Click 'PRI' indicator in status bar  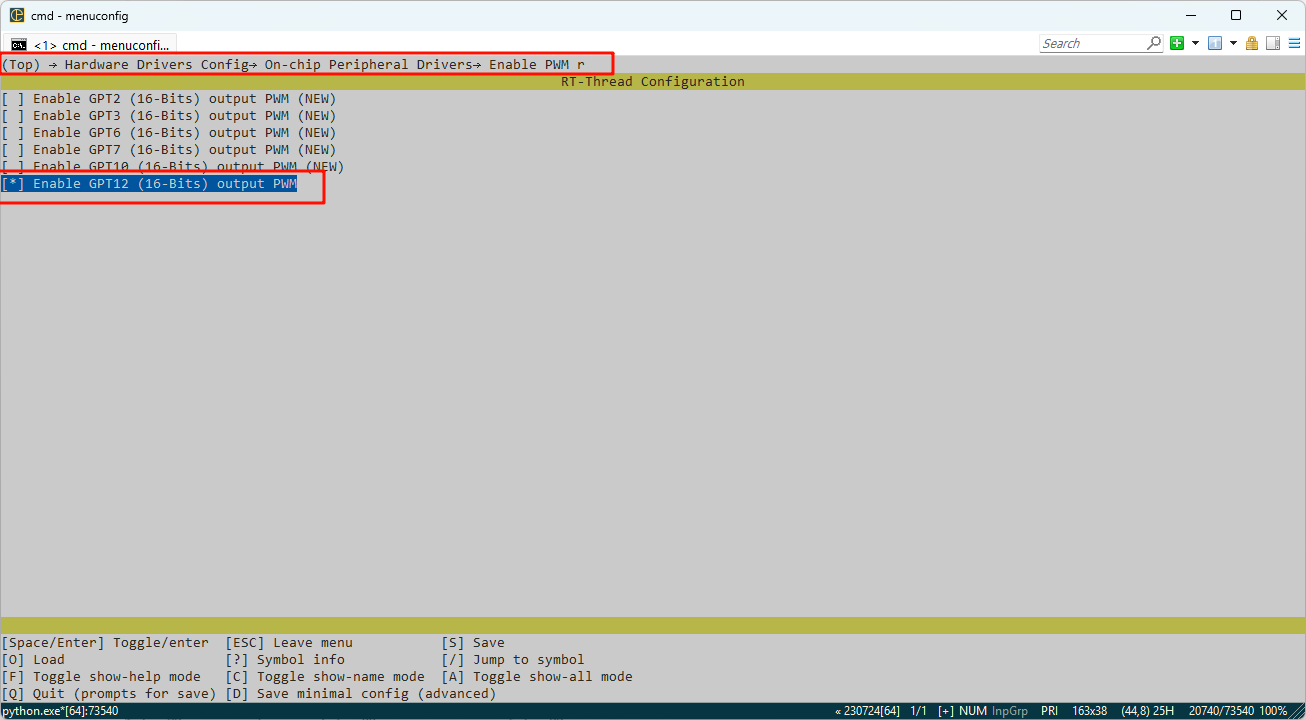(x=1049, y=711)
